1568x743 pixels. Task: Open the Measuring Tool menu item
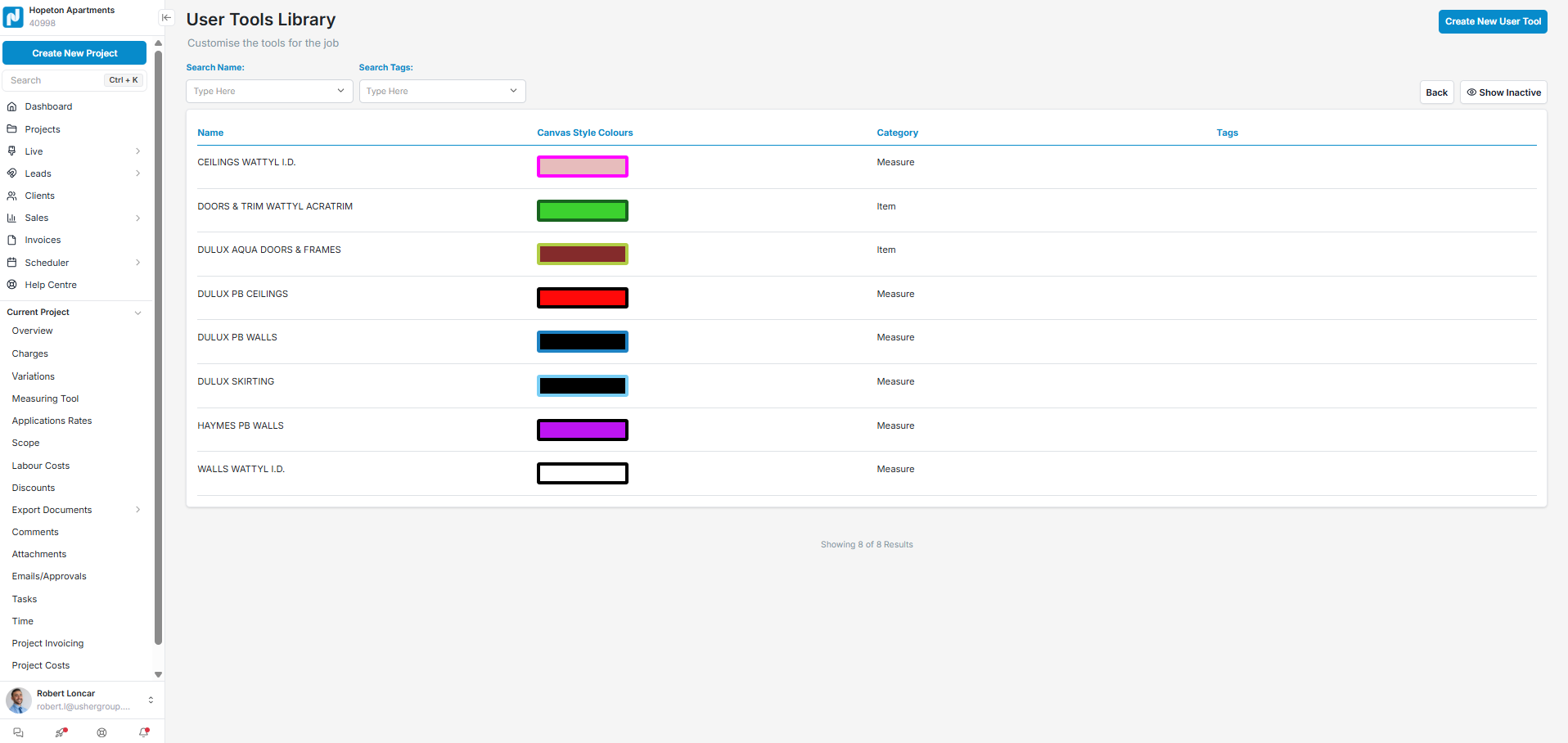pos(45,399)
